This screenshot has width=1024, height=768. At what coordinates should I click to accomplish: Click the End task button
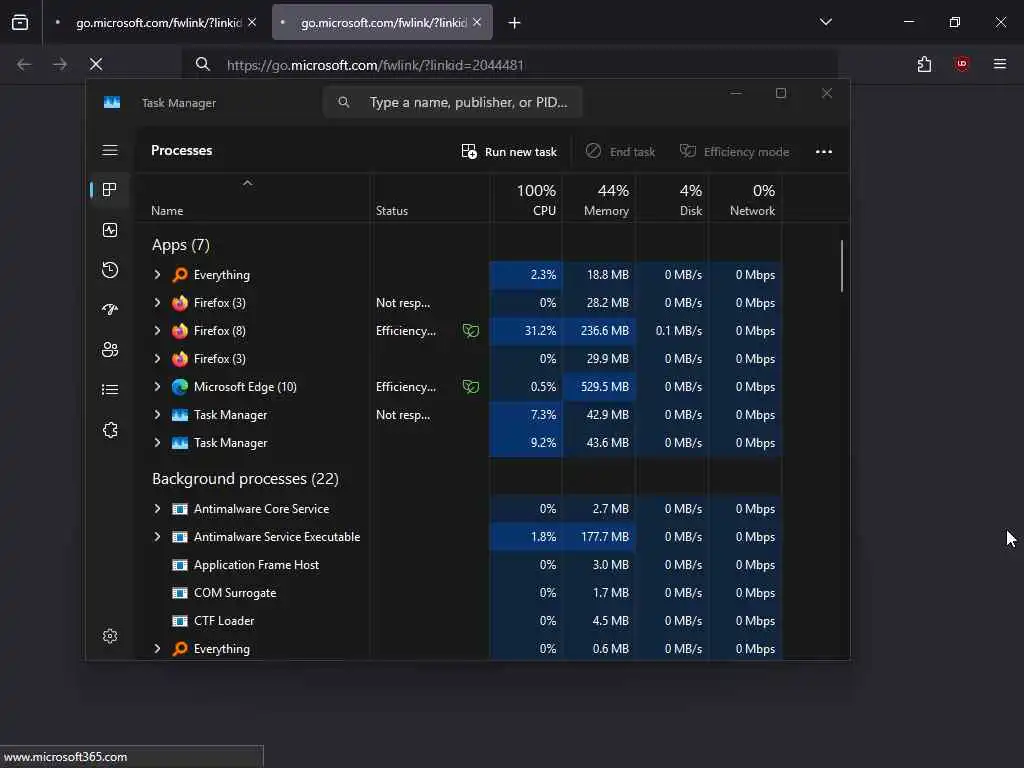tap(620, 152)
